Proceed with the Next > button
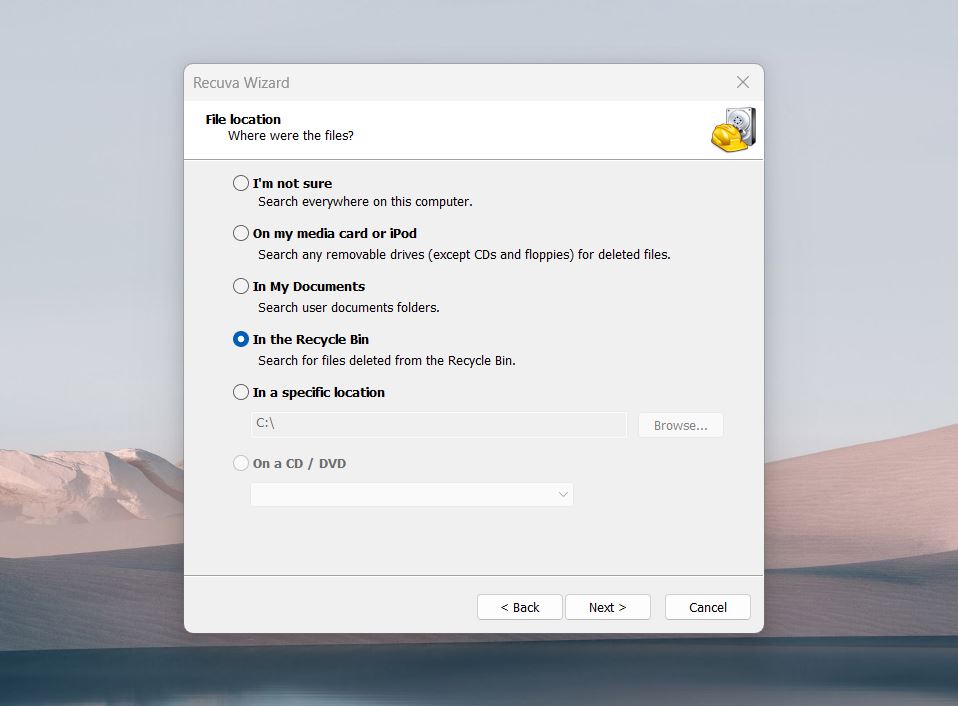The image size is (958, 706). pyautogui.click(x=607, y=607)
